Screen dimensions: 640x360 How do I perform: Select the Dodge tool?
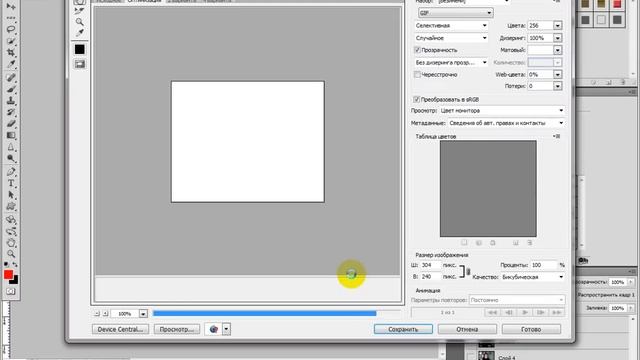11,158
